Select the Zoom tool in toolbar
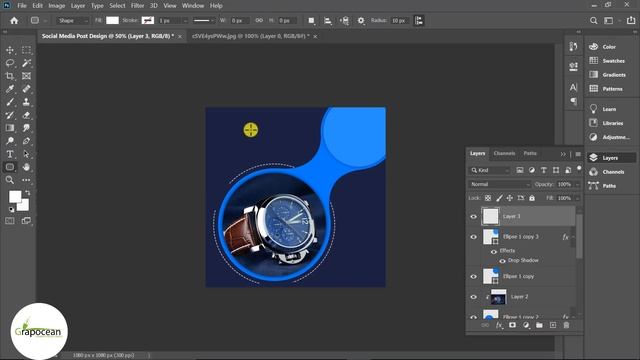This screenshot has width=640, height=360. click(10, 180)
